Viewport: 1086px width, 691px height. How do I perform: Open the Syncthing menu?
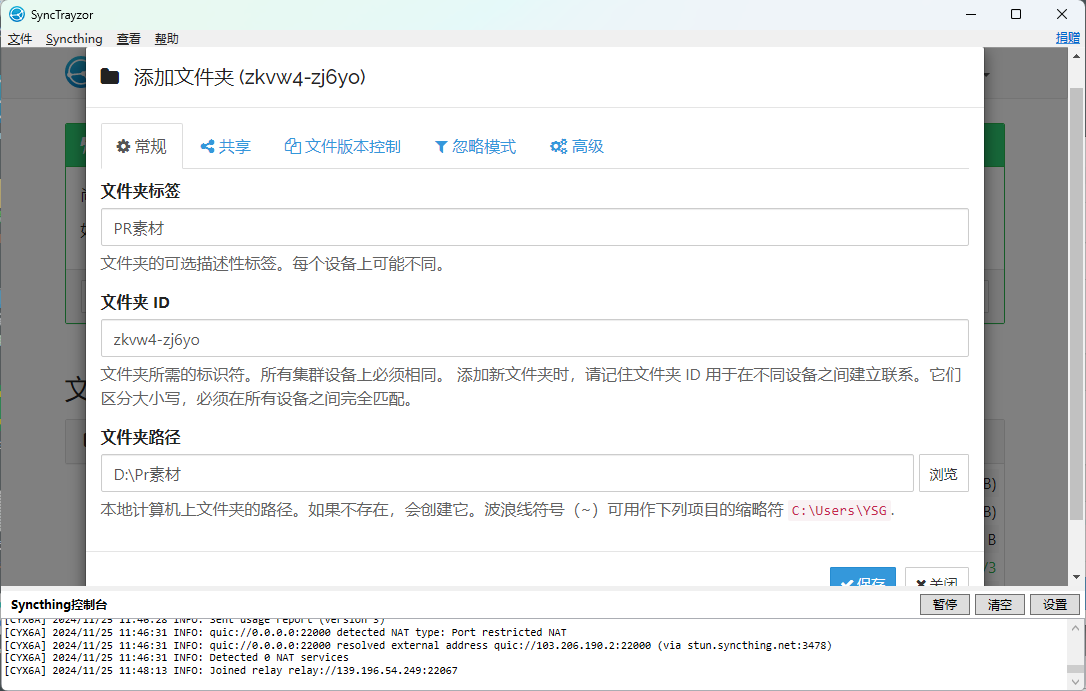(x=74, y=39)
